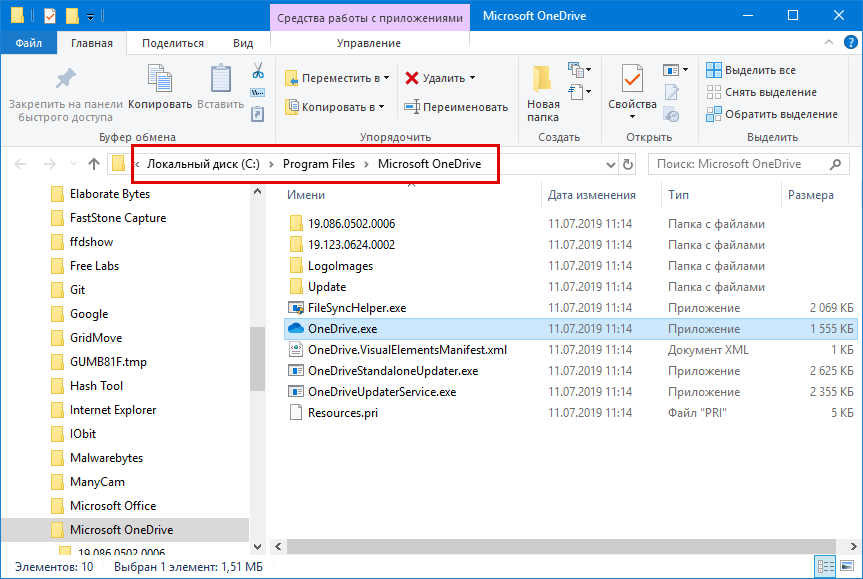
Task: Click the Local disk (C:) breadcrumb
Action: point(203,164)
